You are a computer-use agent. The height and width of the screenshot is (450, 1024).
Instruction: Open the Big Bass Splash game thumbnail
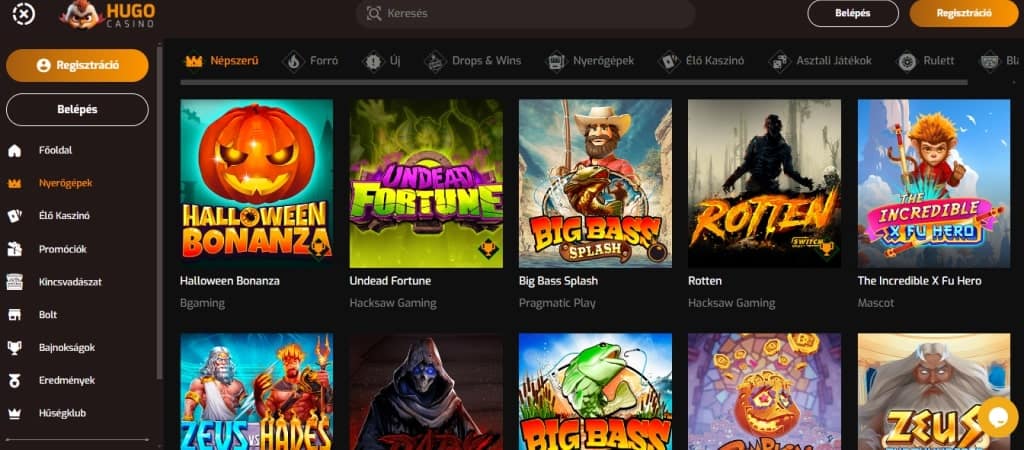(x=595, y=184)
